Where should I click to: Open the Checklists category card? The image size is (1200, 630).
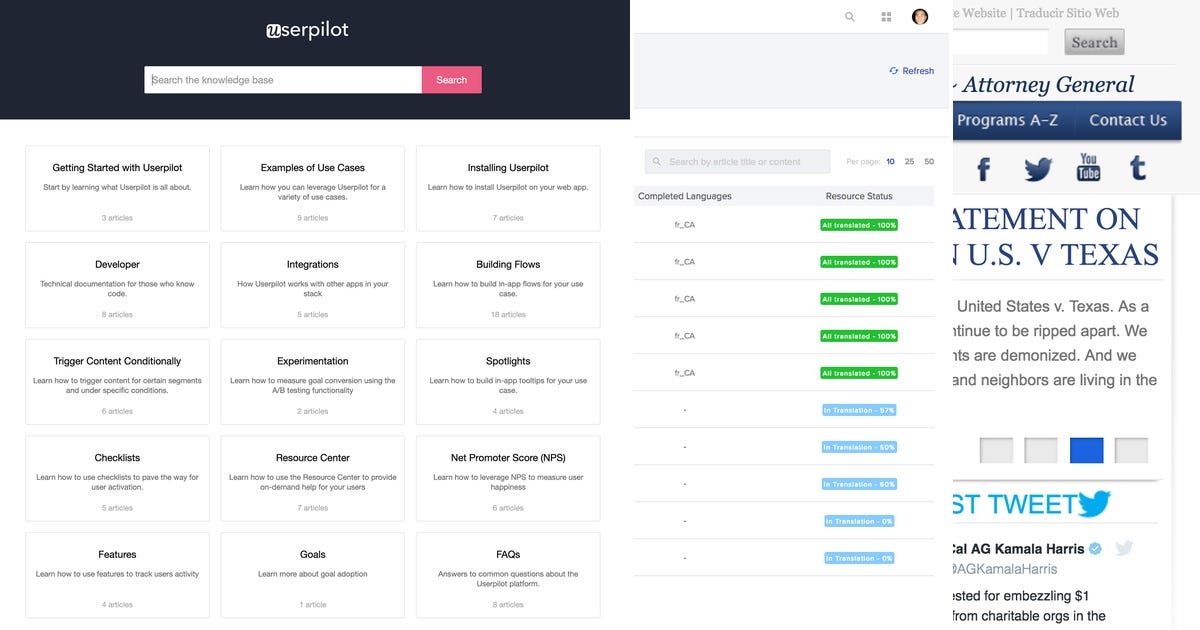(x=117, y=478)
